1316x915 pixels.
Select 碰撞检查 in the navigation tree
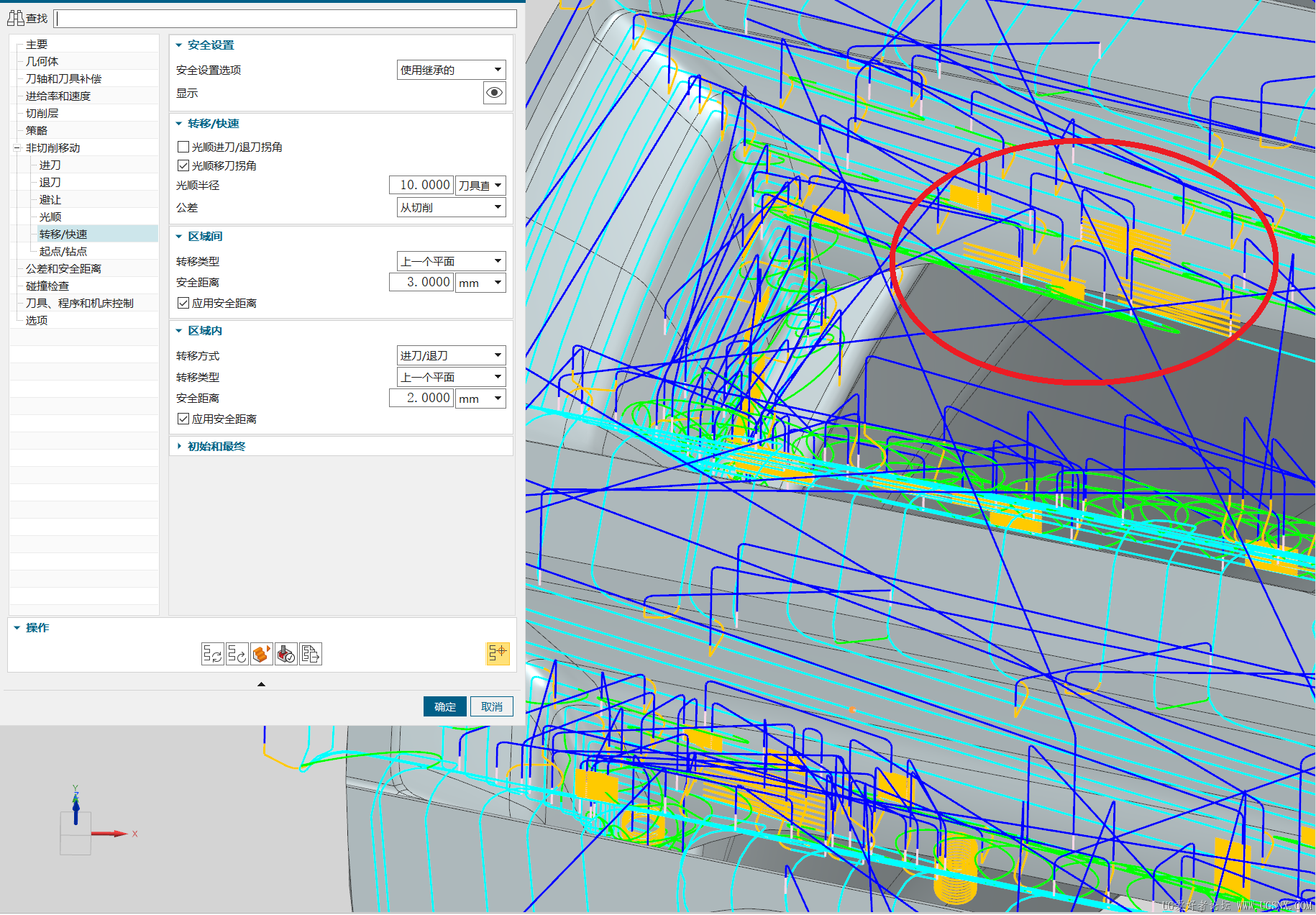pyautogui.click(x=47, y=286)
